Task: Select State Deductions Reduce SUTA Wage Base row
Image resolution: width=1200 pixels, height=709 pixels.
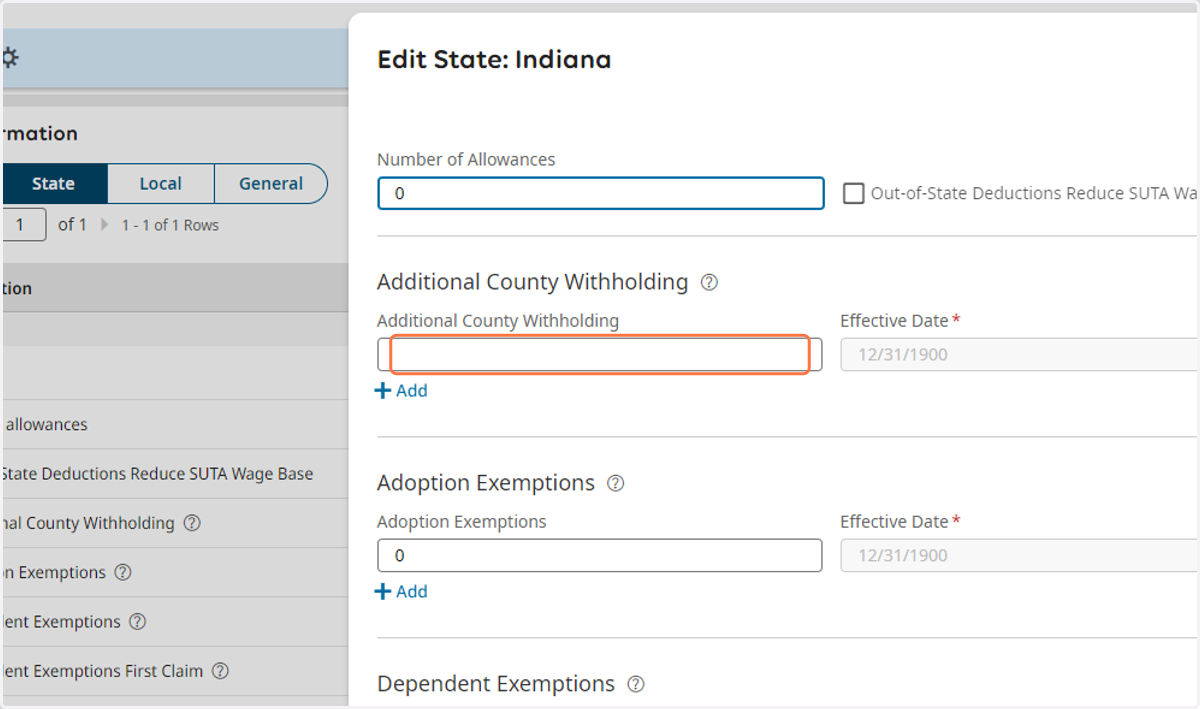Action: tap(174, 474)
